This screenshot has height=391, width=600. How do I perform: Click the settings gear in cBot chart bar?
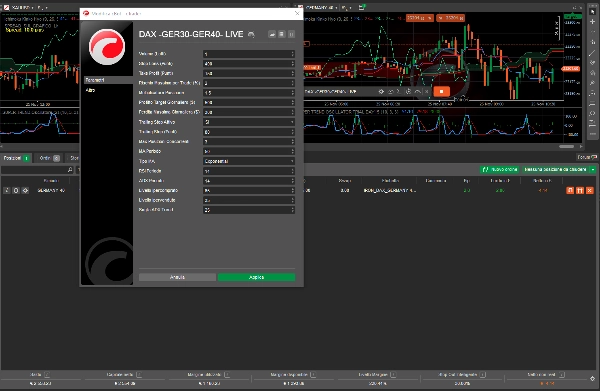point(381,91)
